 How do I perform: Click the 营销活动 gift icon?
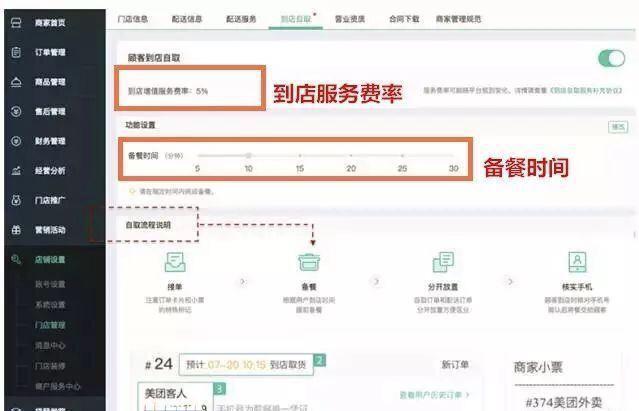pos(16,230)
